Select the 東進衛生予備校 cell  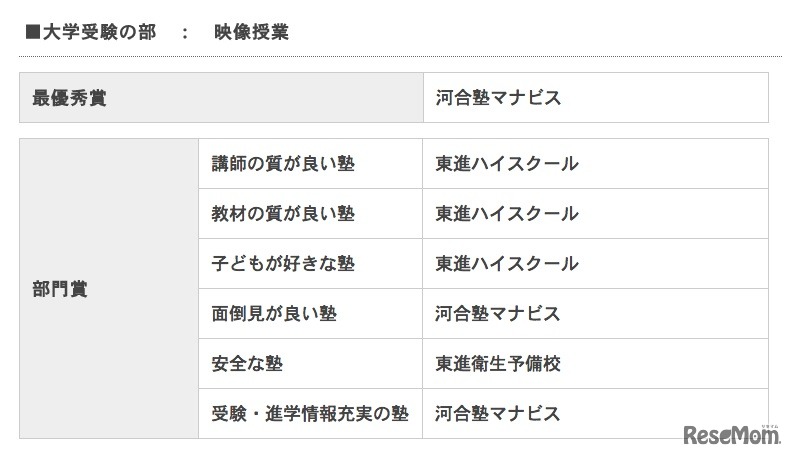(x=498, y=364)
